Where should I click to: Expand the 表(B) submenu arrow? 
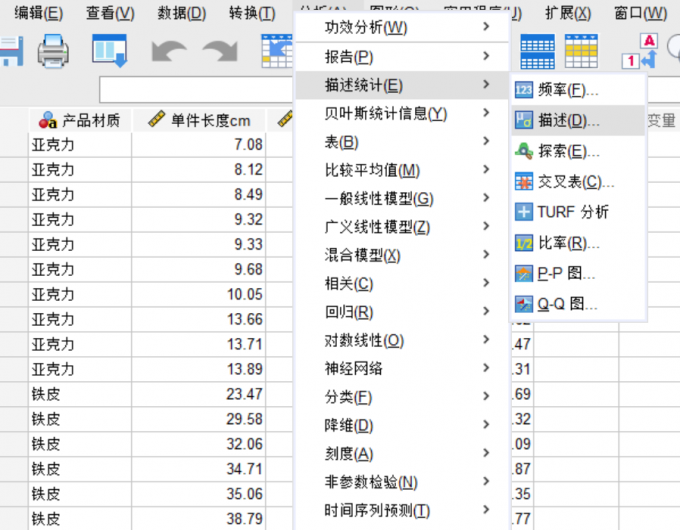[x=486, y=141]
